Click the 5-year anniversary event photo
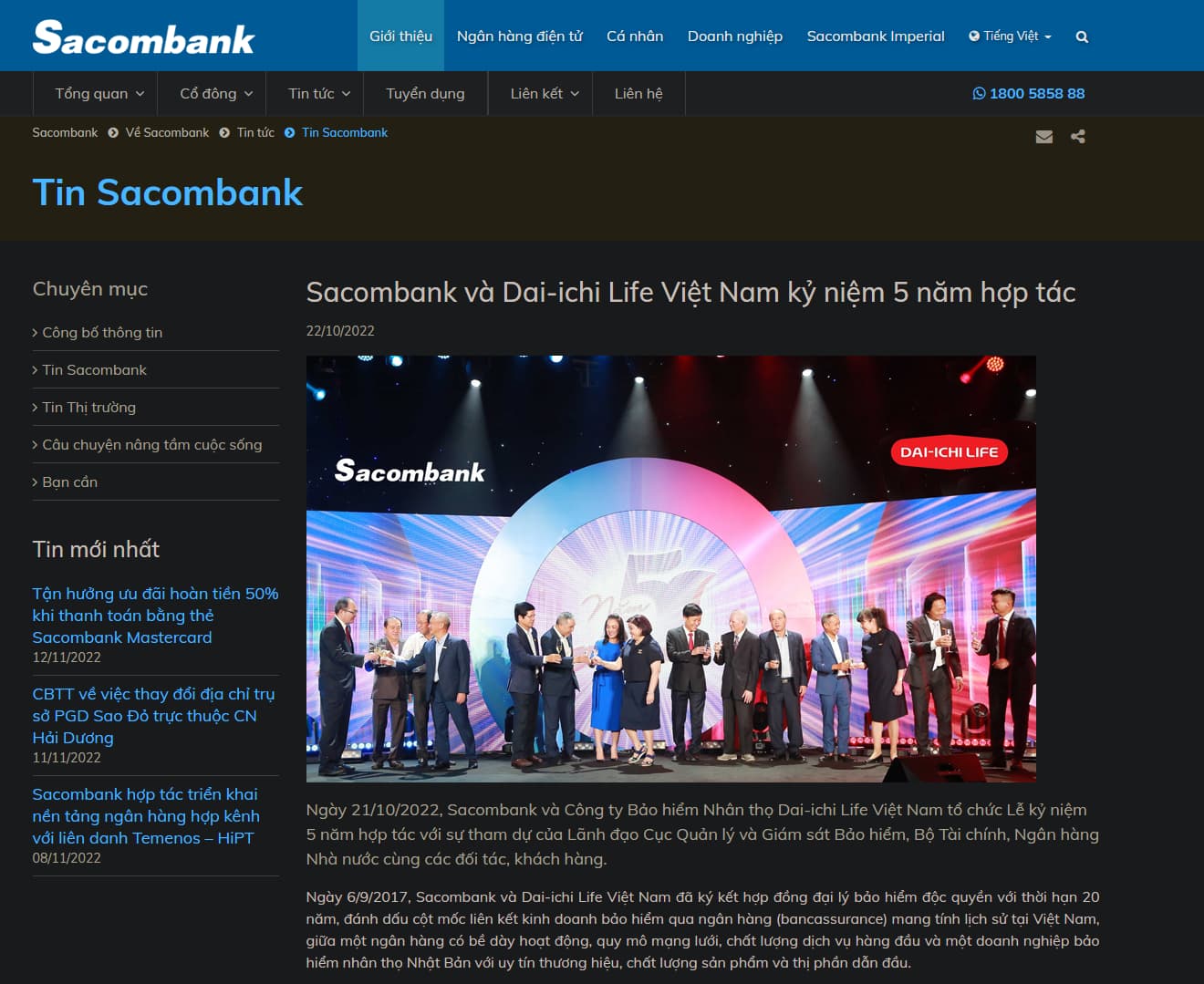This screenshot has height=984, width=1204. (x=670, y=569)
